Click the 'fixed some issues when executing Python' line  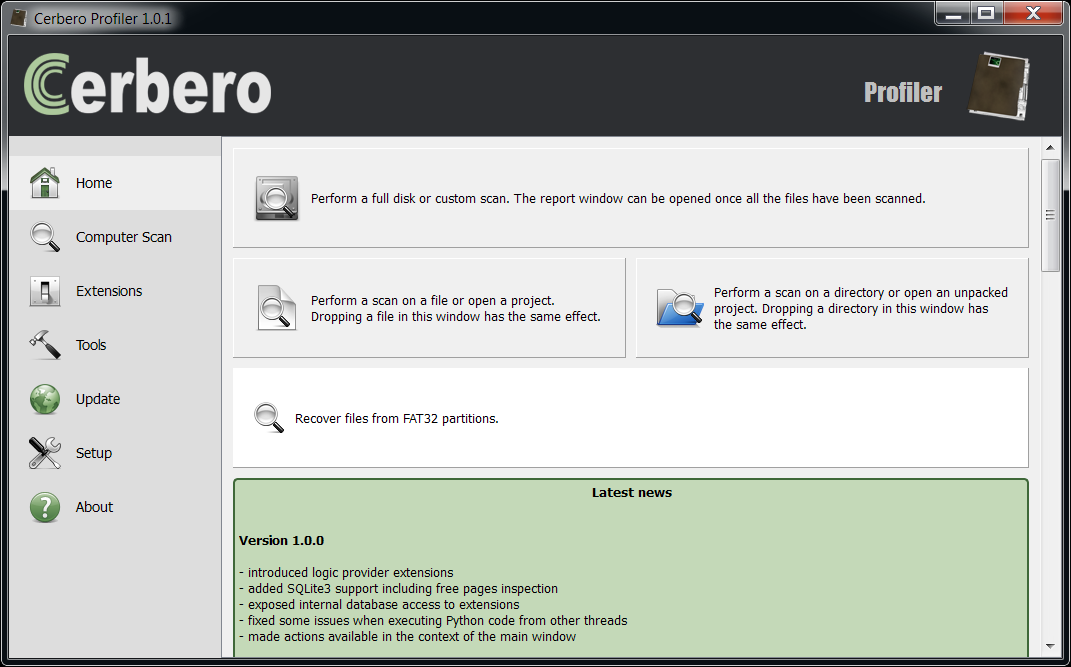pos(433,621)
